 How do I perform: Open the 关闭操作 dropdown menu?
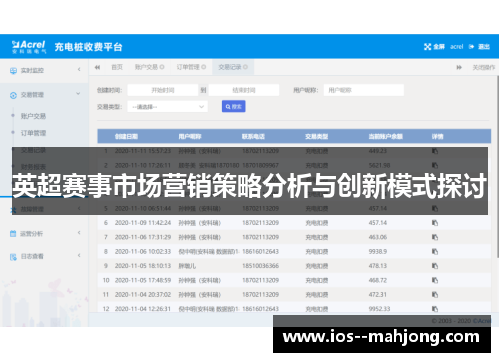point(484,67)
